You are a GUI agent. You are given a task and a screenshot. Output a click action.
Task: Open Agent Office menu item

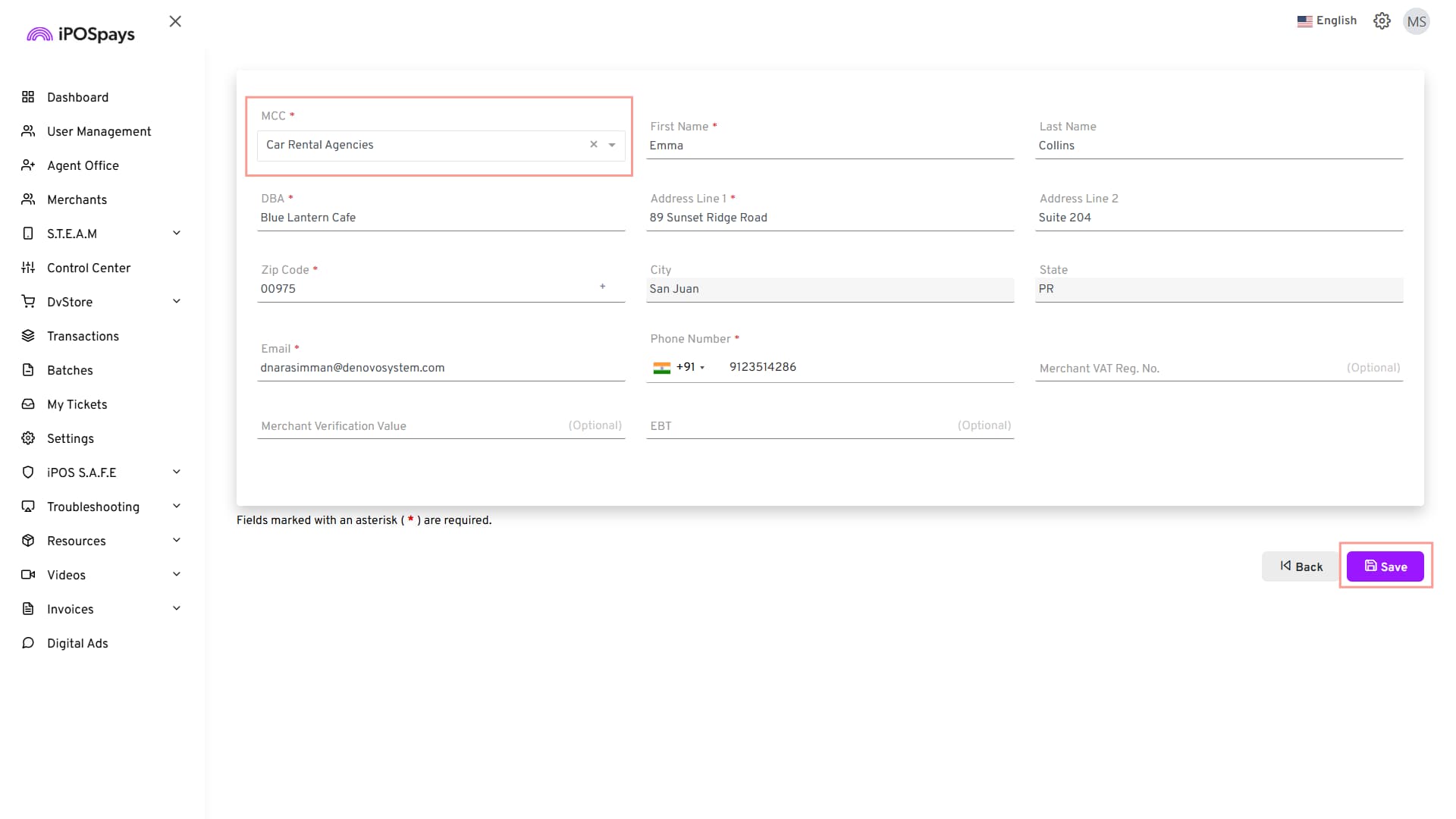[83, 165]
